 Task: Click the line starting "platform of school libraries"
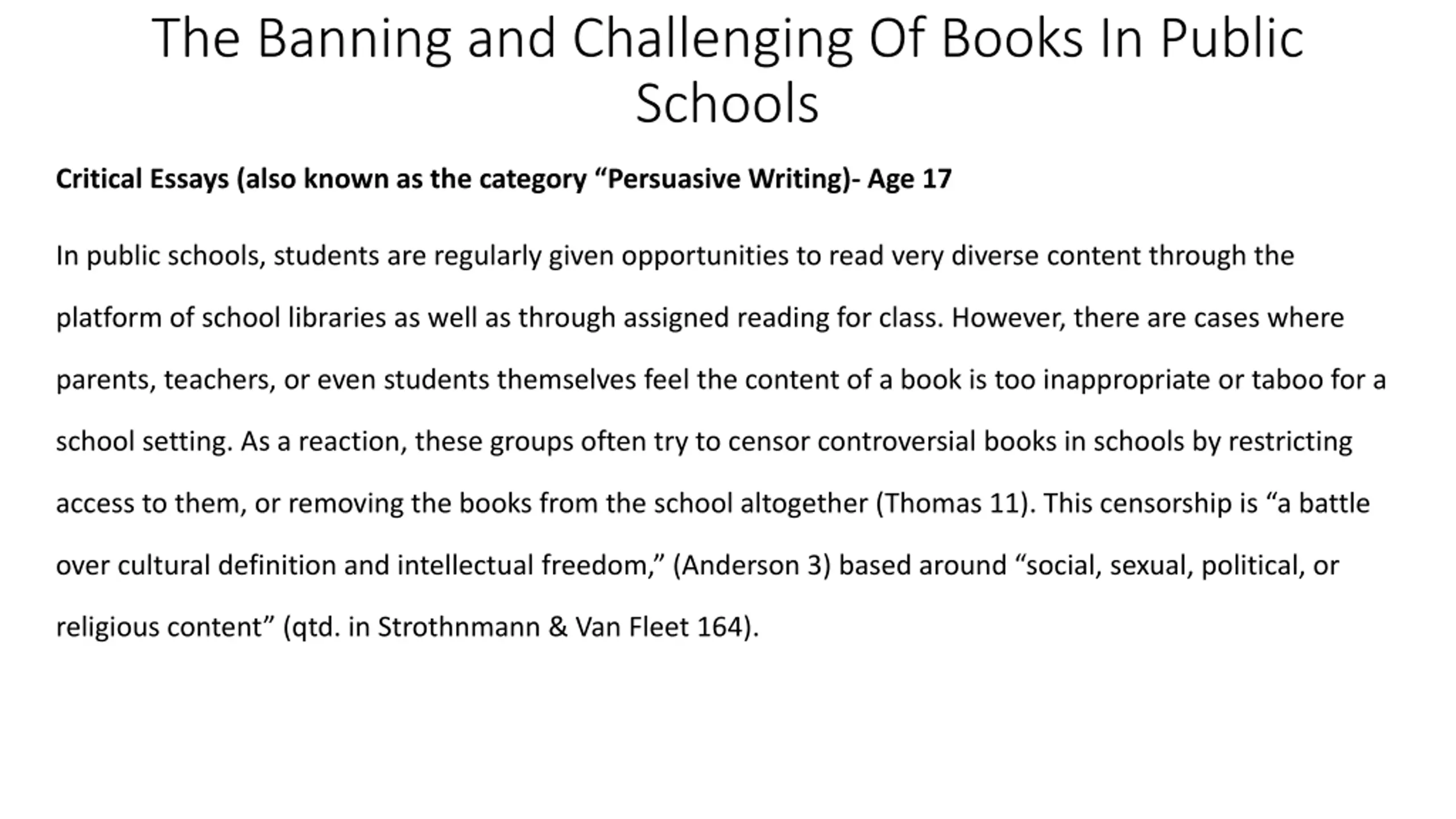[x=700, y=318]
